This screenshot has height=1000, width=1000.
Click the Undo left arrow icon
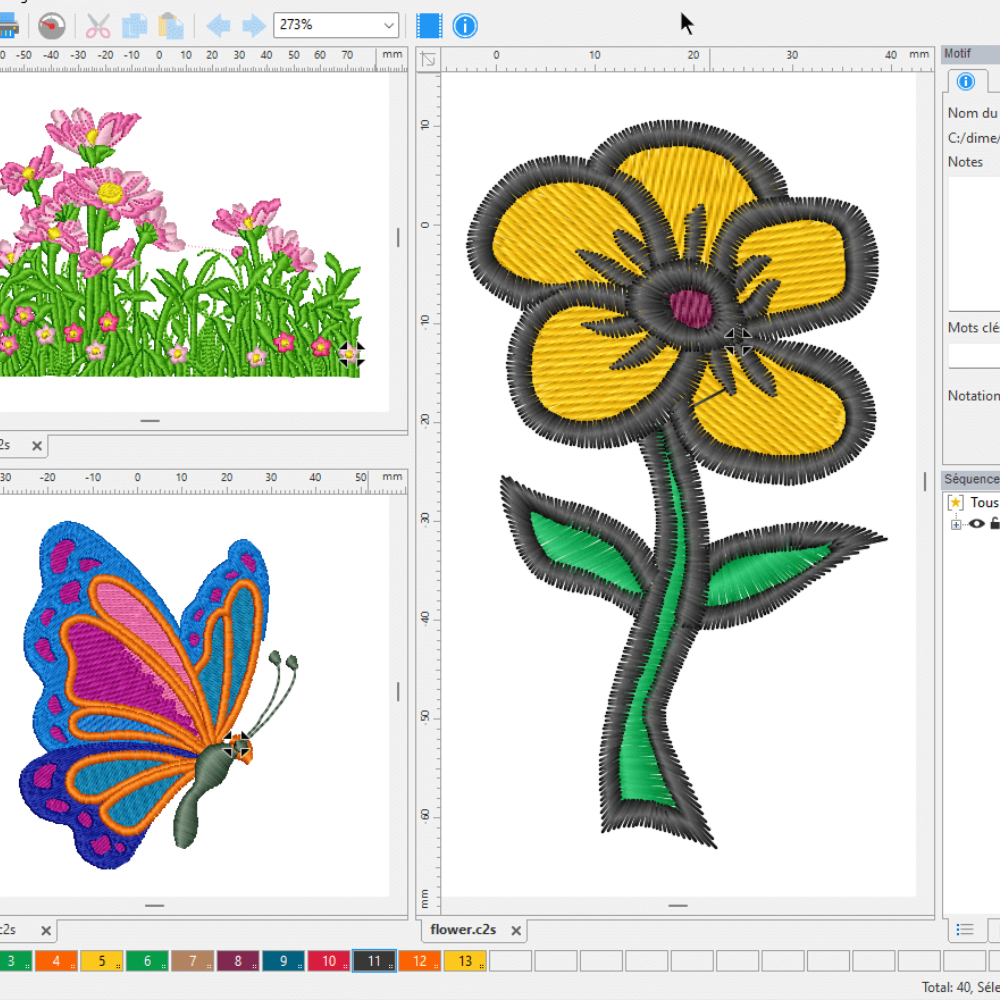(218, 25)
